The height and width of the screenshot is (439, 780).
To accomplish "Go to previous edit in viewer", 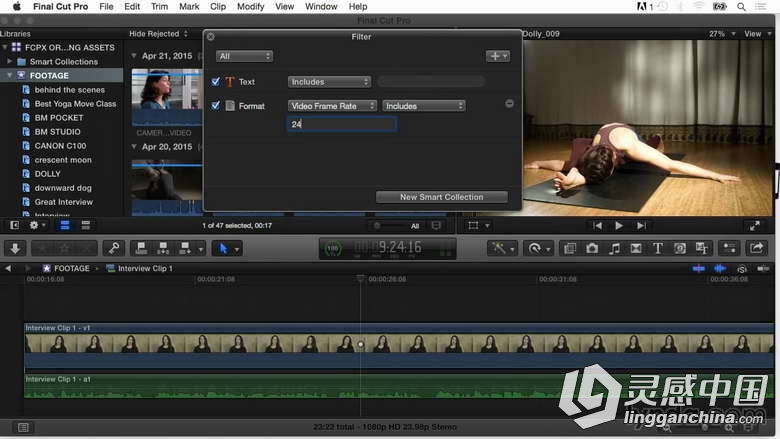I will [x=597, y=226].
